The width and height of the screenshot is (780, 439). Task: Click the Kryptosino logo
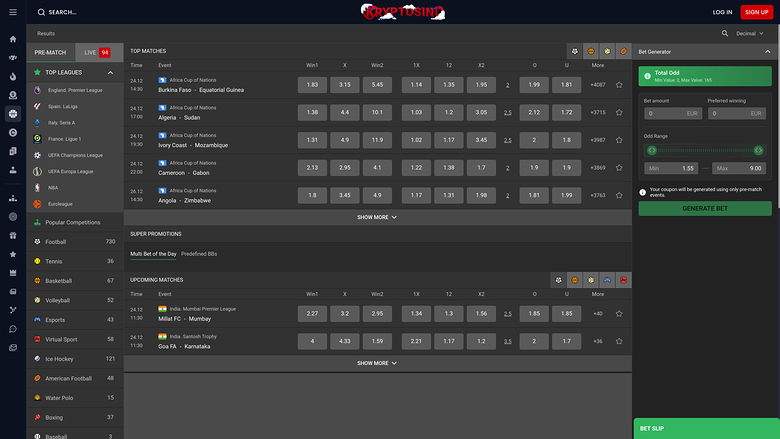(403, 12)
